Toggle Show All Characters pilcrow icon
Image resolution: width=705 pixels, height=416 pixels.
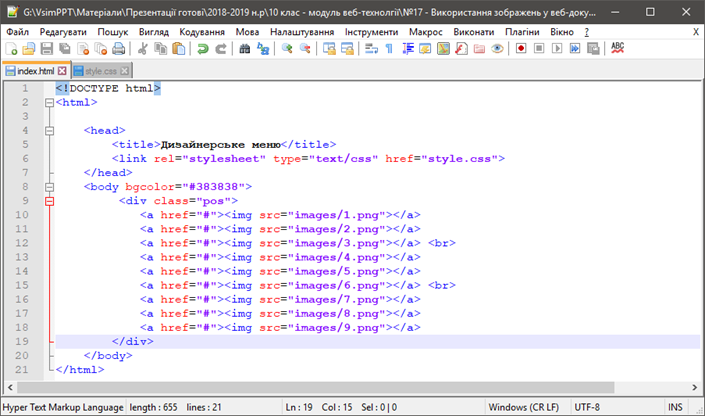coord(389,49)
